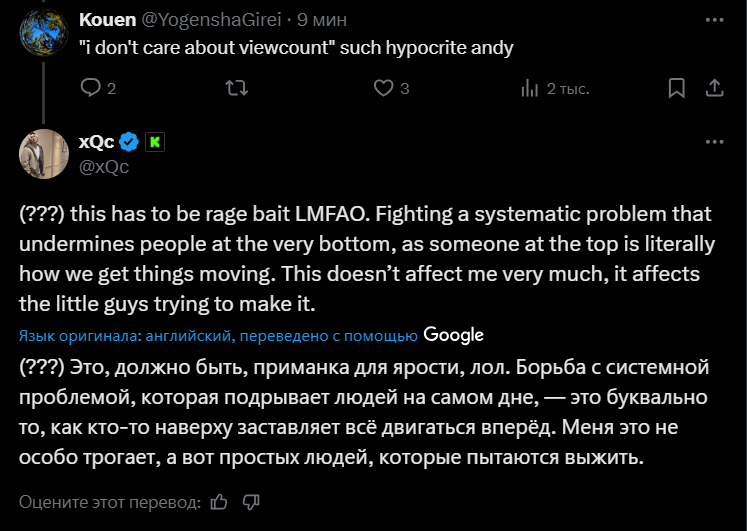Click the green Kick affiliation badge
Viewport: 747px width, 531px height.
click(x=155, y=142)
